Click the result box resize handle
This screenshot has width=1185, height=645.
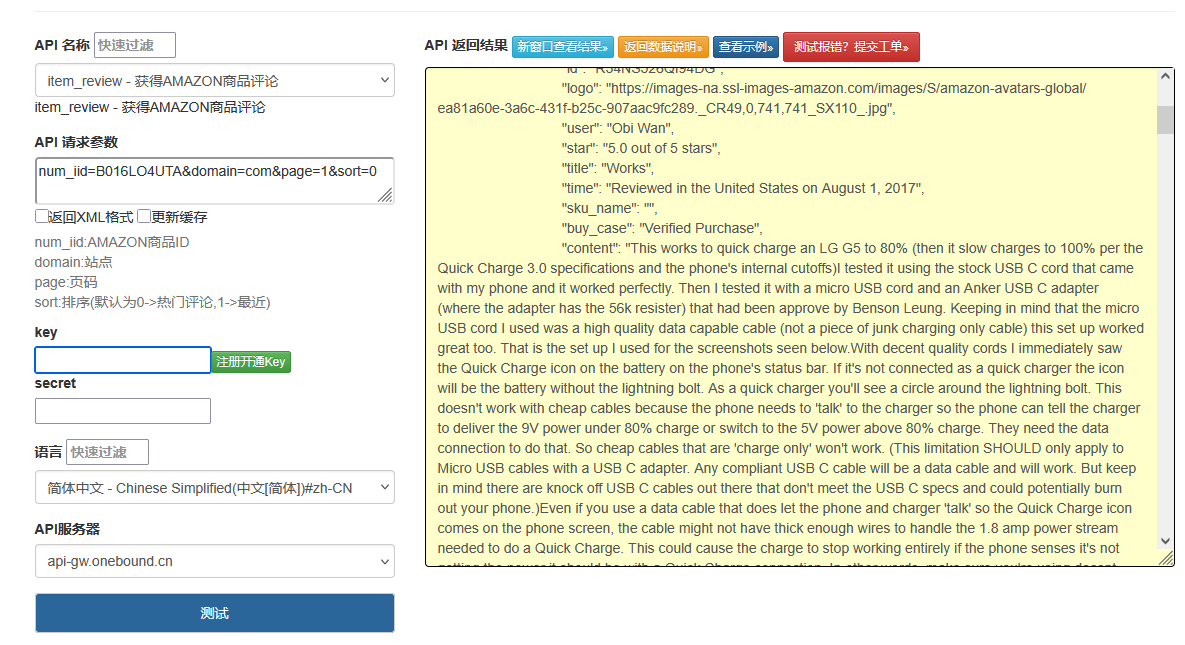click(x=1167, y=558)
